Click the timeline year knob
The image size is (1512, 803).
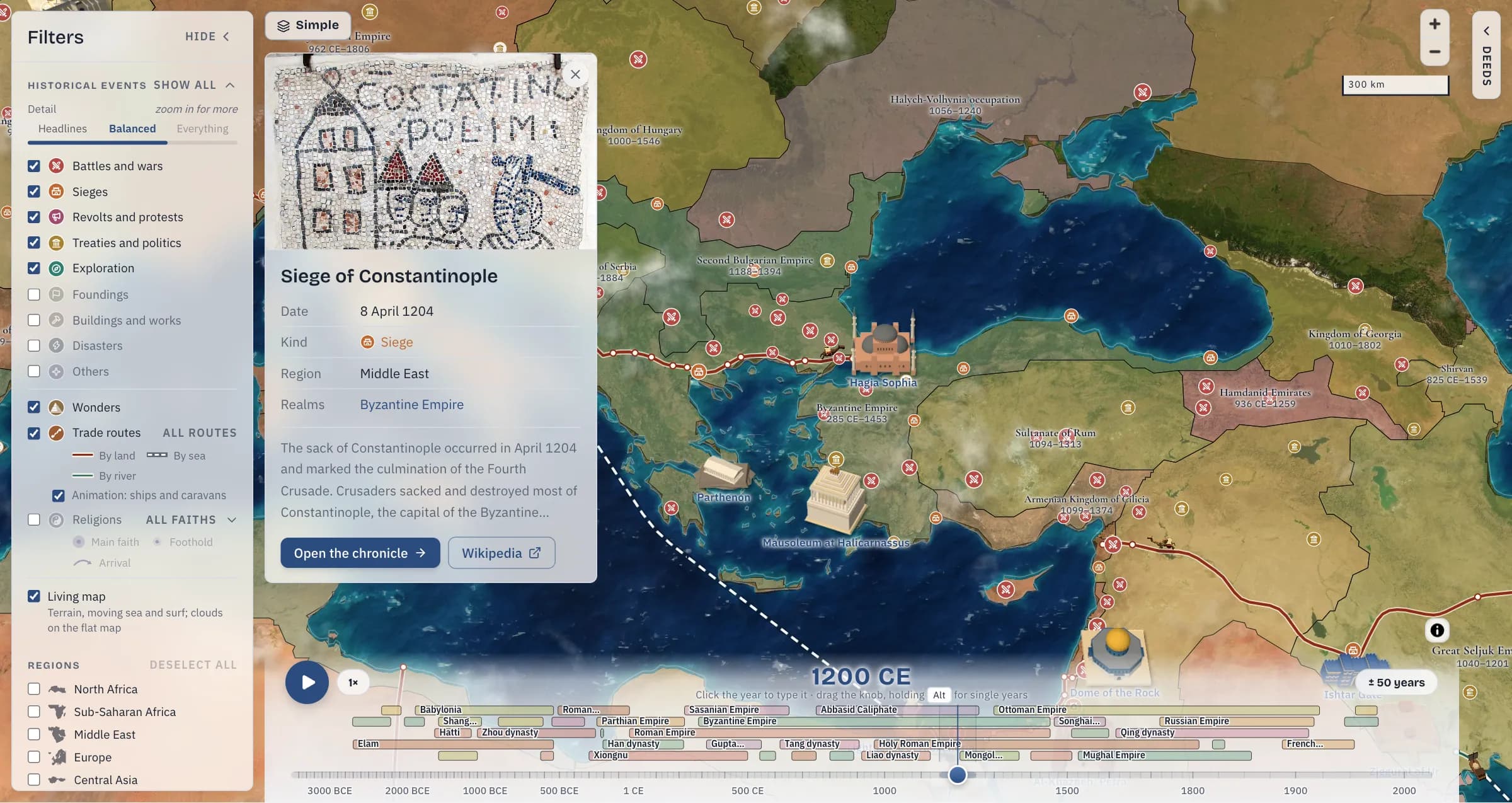958,775
